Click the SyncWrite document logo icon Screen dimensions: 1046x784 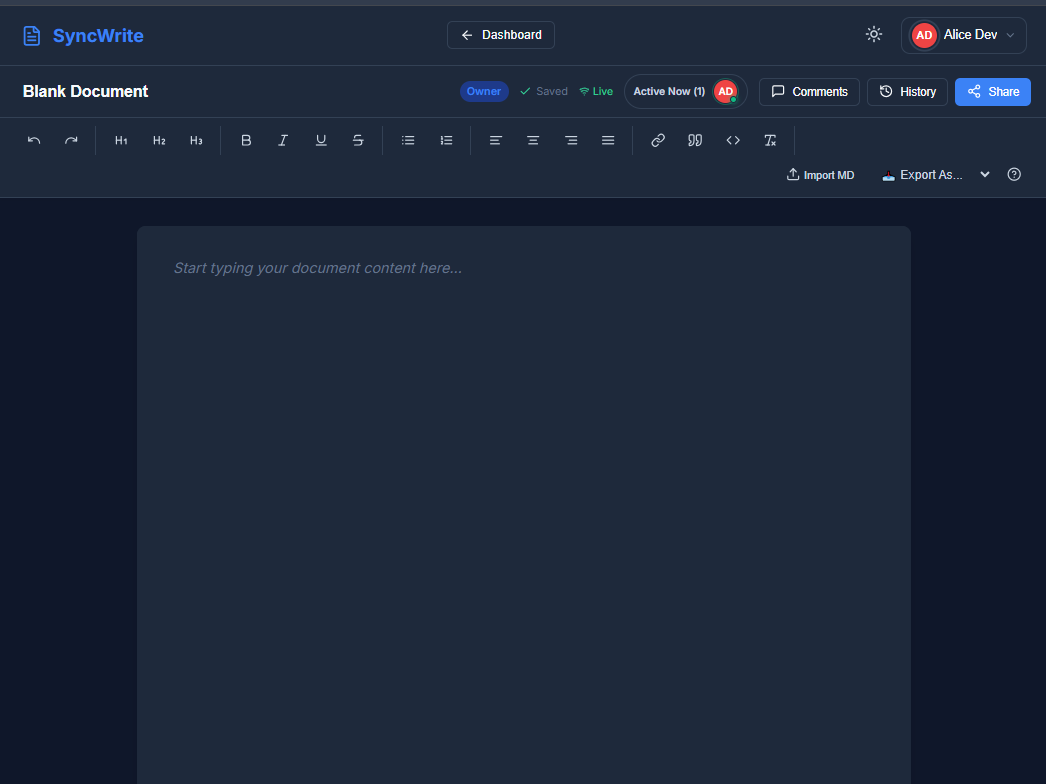[31, 35]
